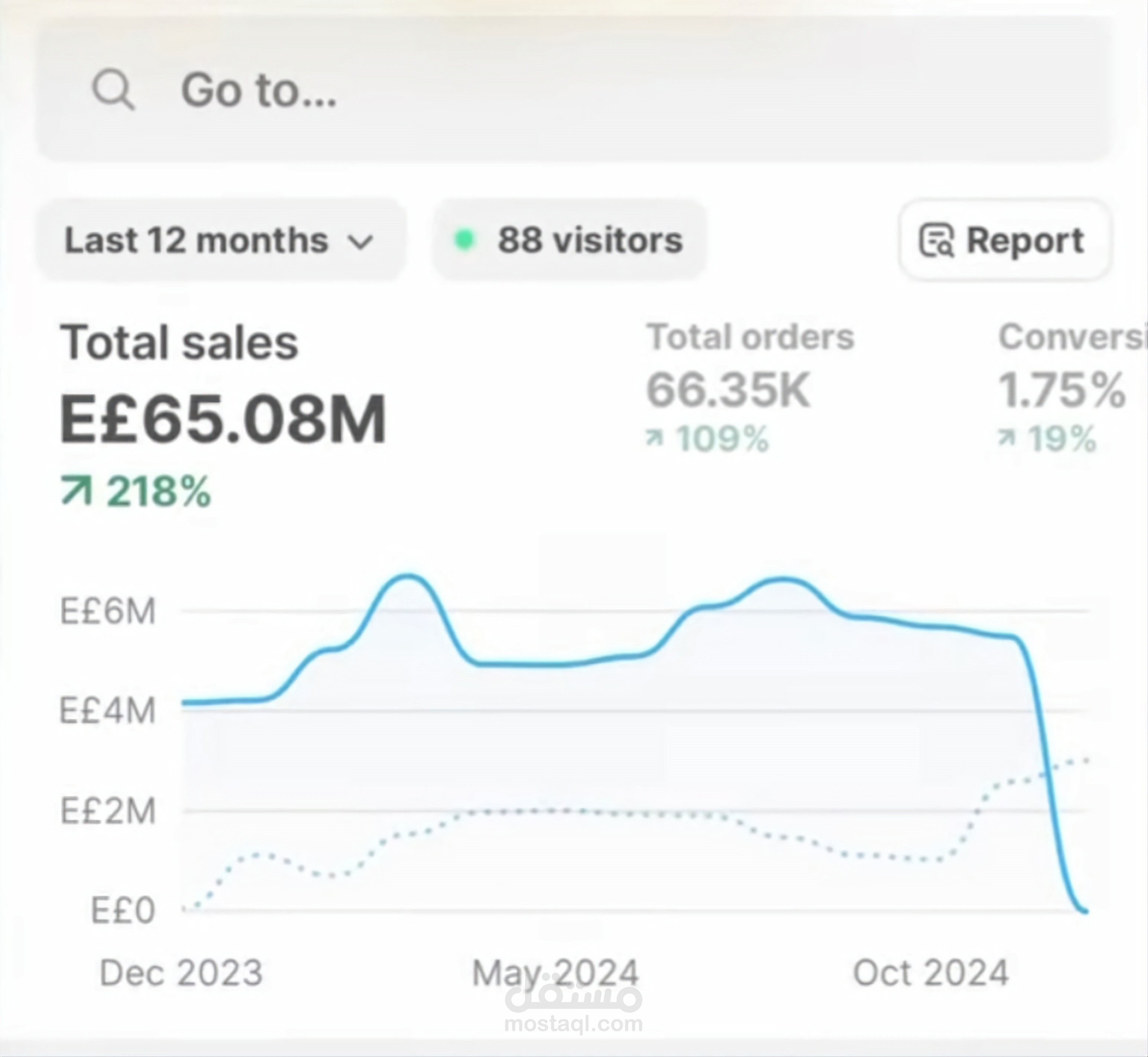Select the Conversion rate metric
Image resolution: width=1148 pixels, height=1057 pixels.
pos(1073,337)
